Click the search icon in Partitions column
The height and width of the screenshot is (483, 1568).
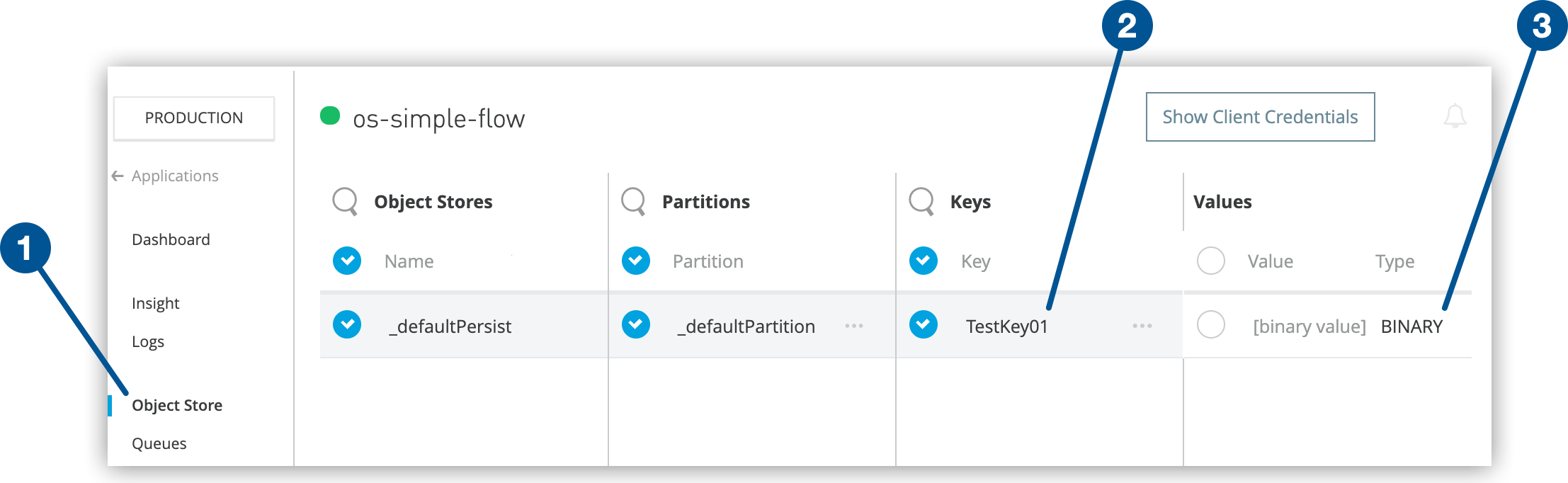(634, 201)
